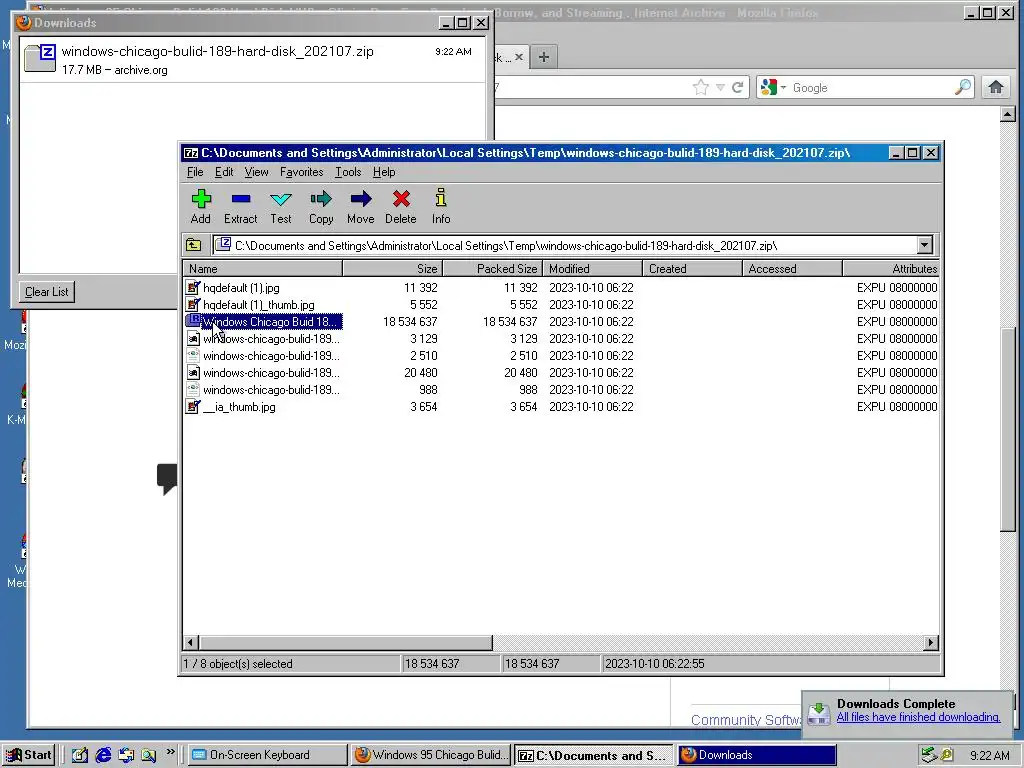Switch to On-Screen Keyboard taskbar button
1024x768 pixels.
[x=268, y=755]
